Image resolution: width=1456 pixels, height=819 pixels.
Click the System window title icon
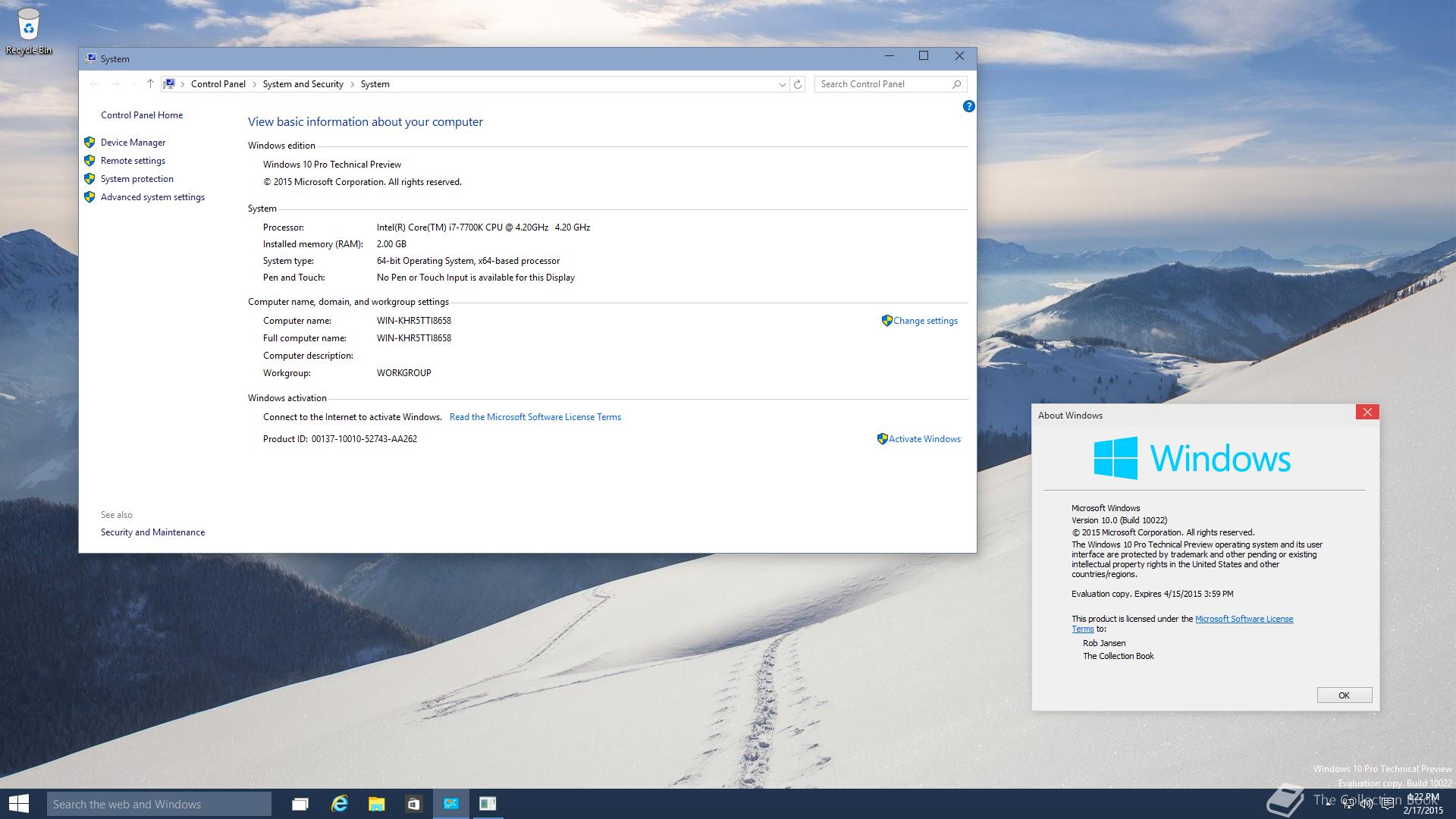click(x=91, y=58)
